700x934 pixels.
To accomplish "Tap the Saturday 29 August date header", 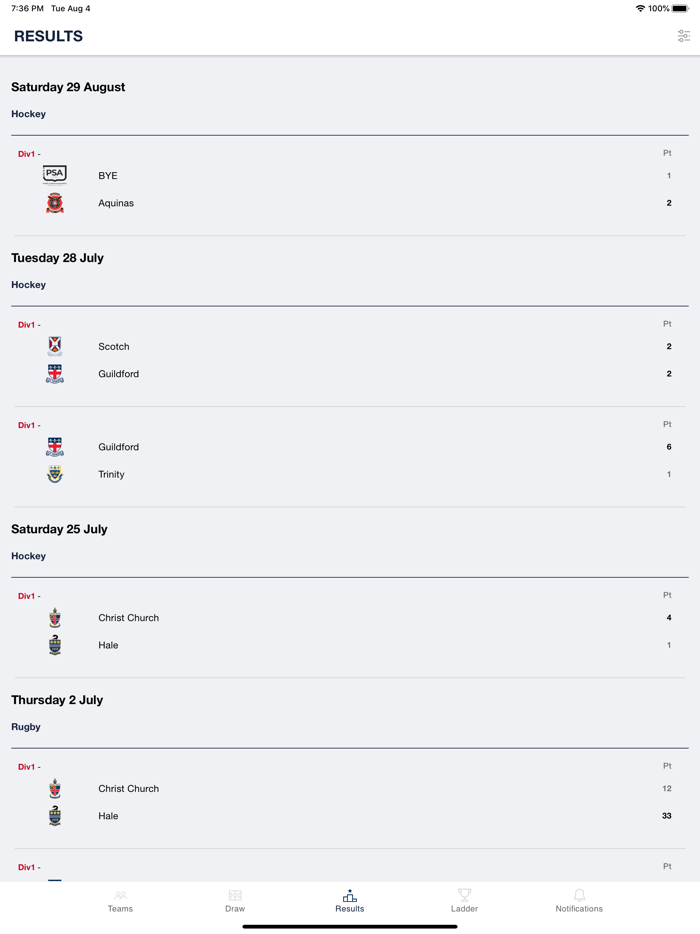I will tap(68, 87).
